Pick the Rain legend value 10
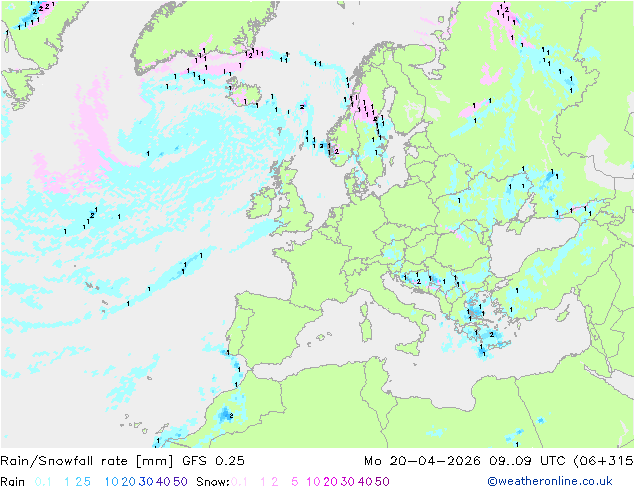634x490 pixels. coord(112,482)
